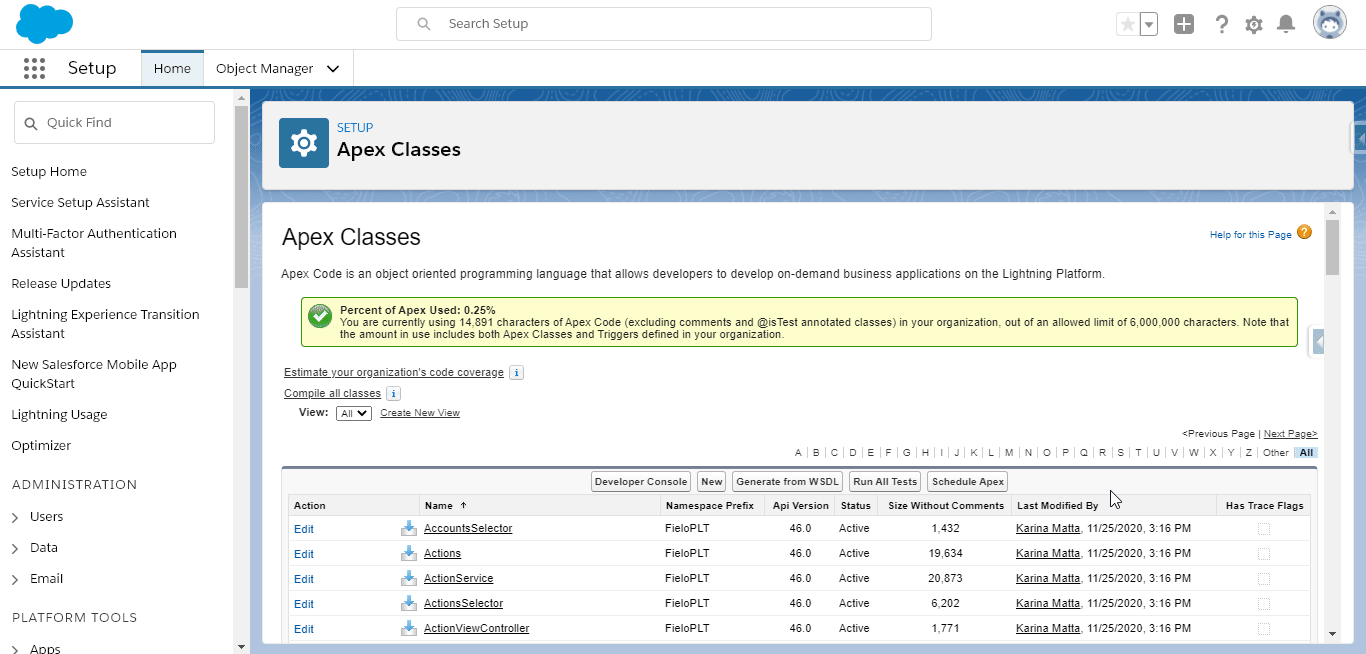Open Setup Home in sidebar
The height and width of the screenshot is (654, 1366).
pyautogui.click(x=49, y=171)
